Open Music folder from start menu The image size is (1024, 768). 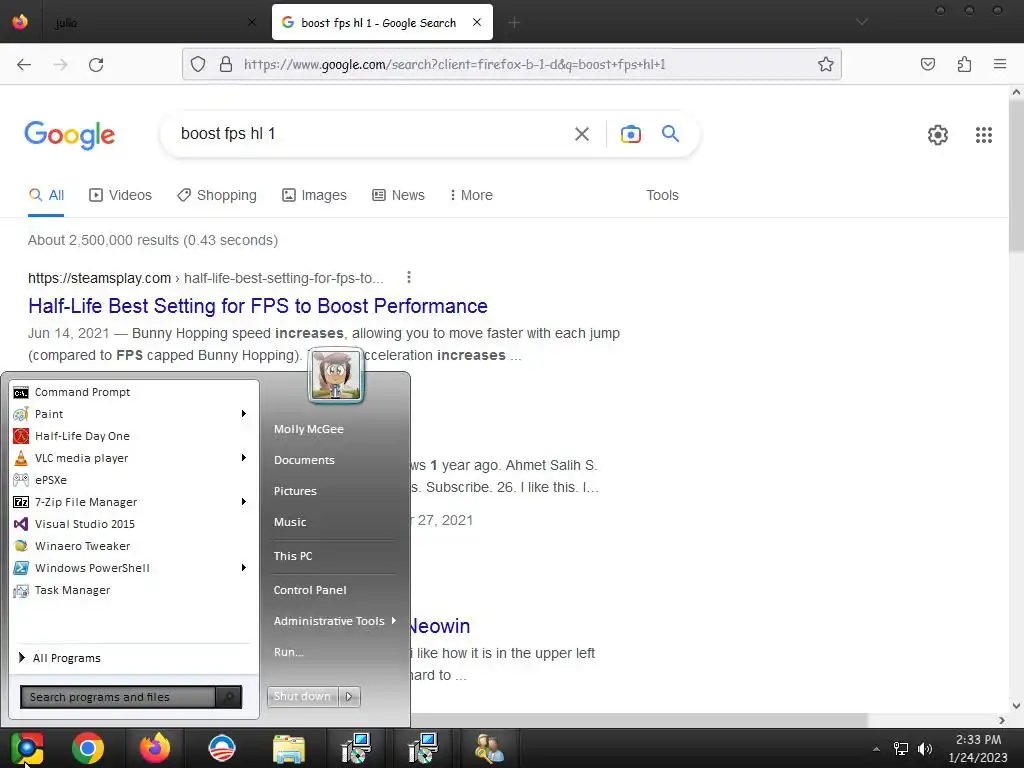click(289, 522)
